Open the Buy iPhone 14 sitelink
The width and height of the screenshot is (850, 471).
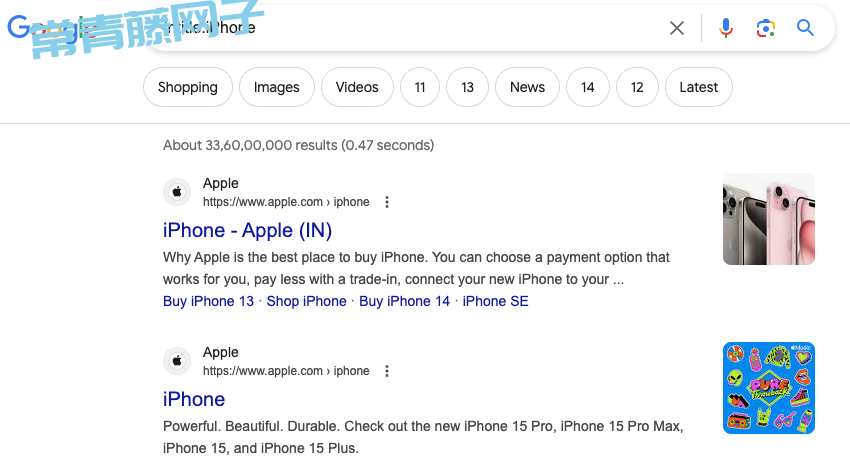click(404, 301)
